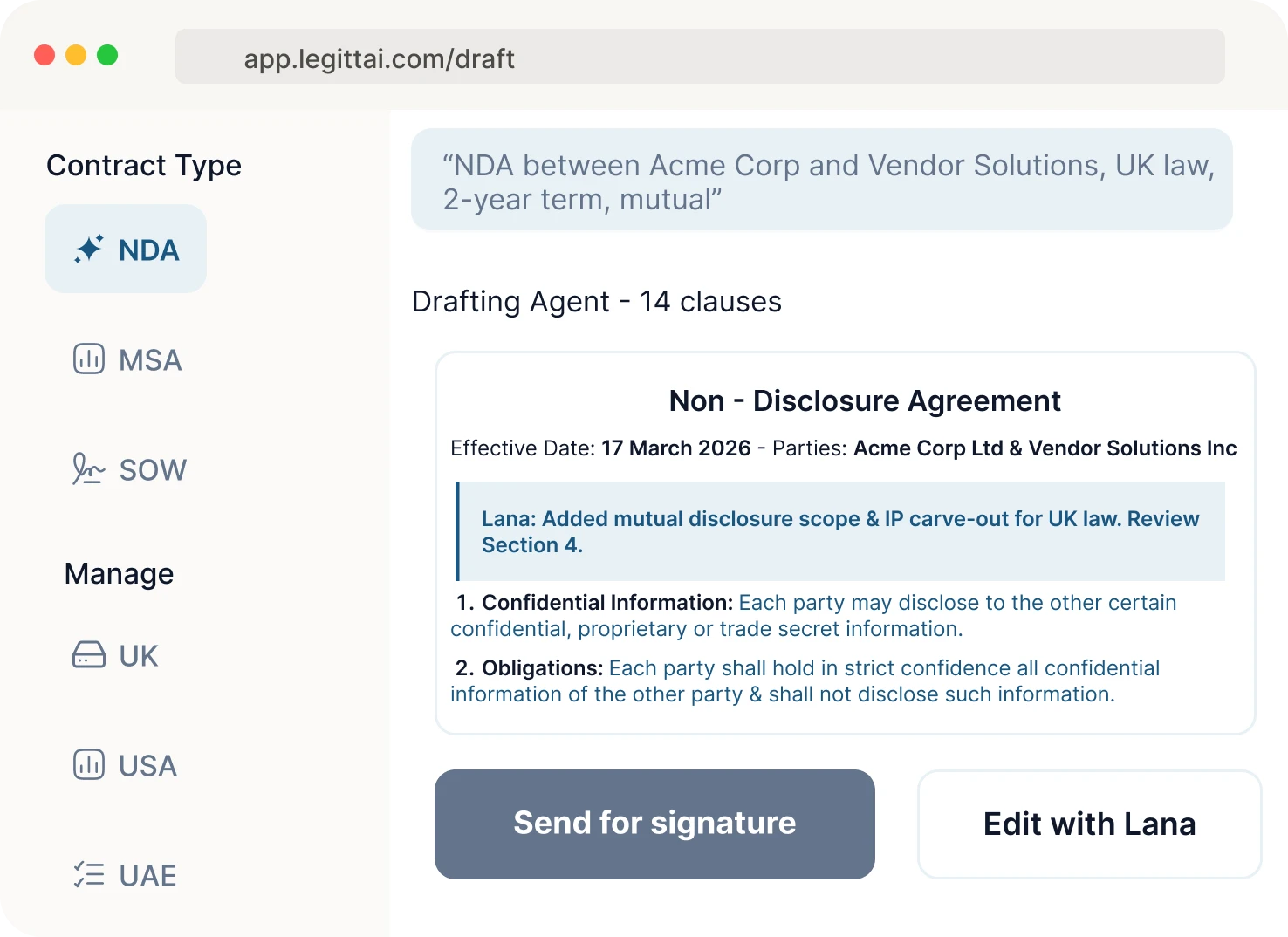This screenshot has height=937, width=1288.
Task: Select the NDA contract type
Action: click(x=125, y=249)
